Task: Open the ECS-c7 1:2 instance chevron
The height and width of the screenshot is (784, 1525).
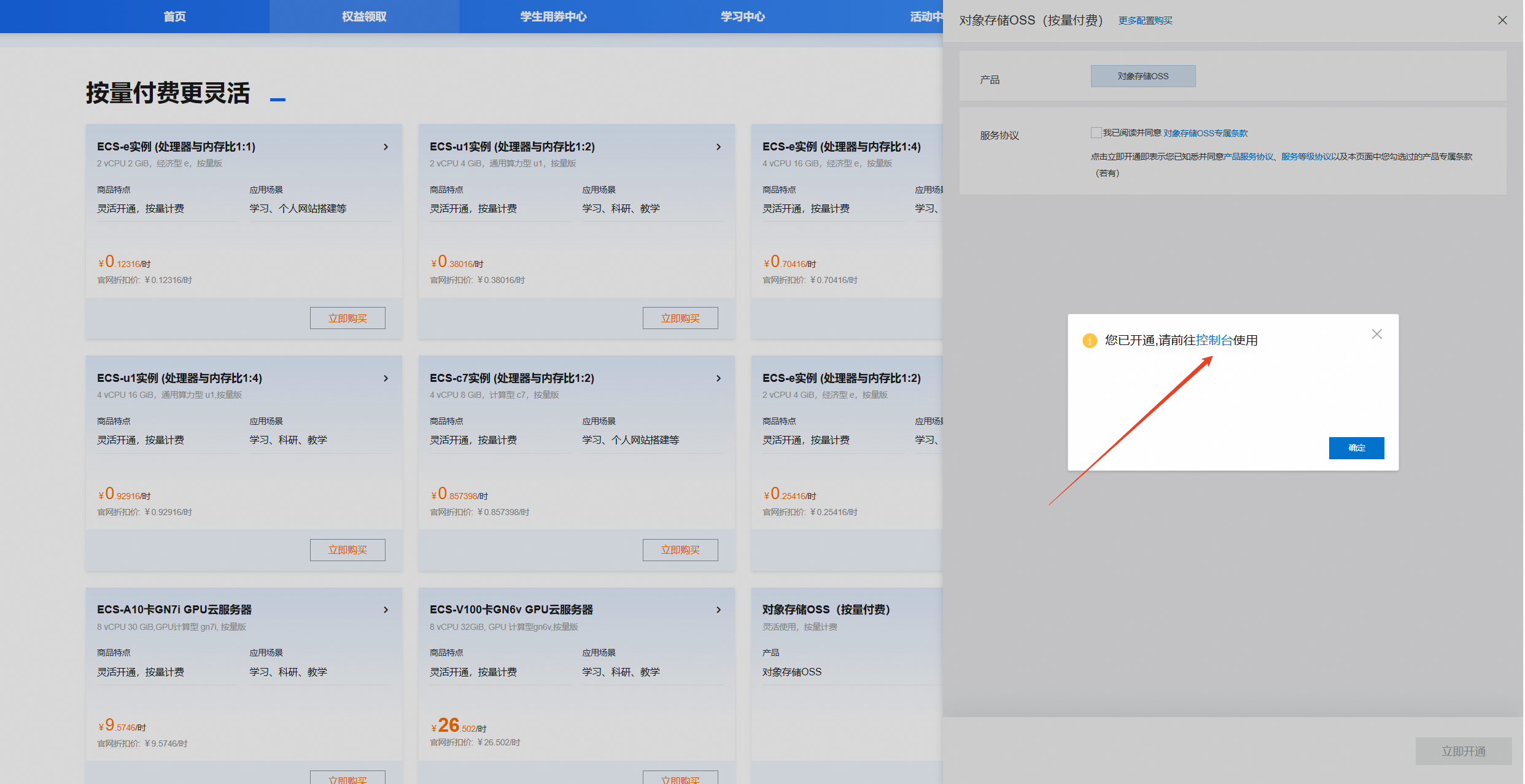Action: [x=718, y=378]
